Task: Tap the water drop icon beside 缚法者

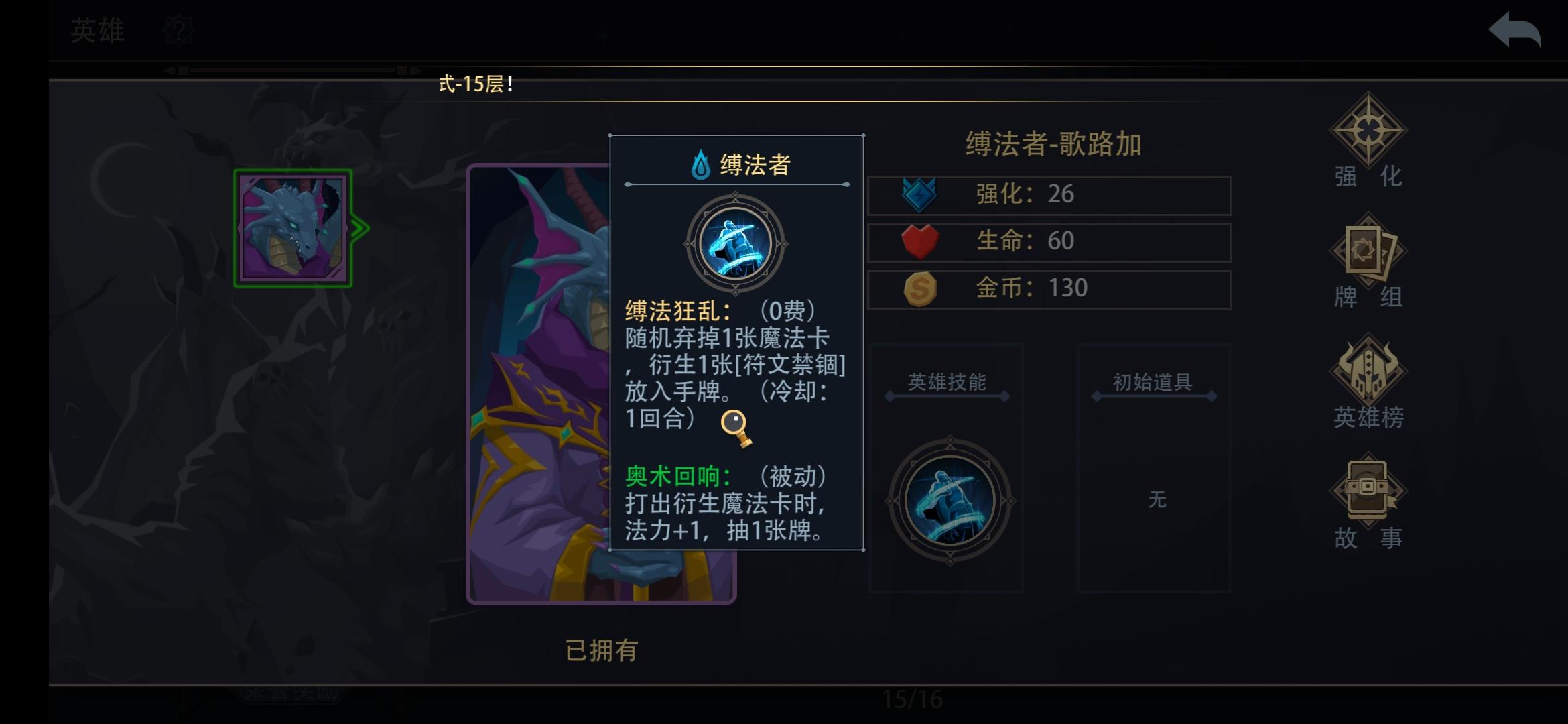Action: pos(700,164)
